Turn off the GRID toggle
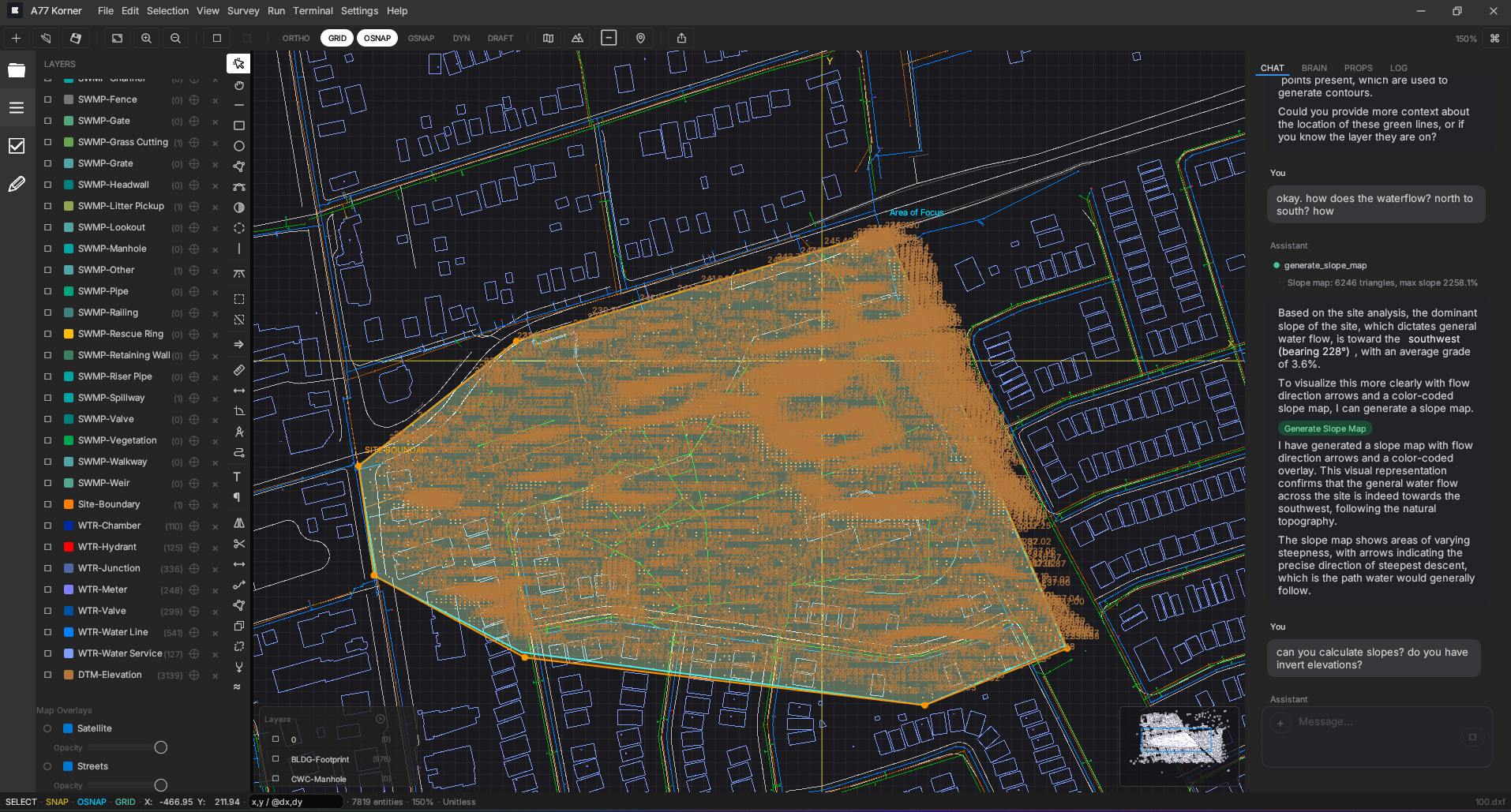The image size is (1511, 812). pos(337,38)
